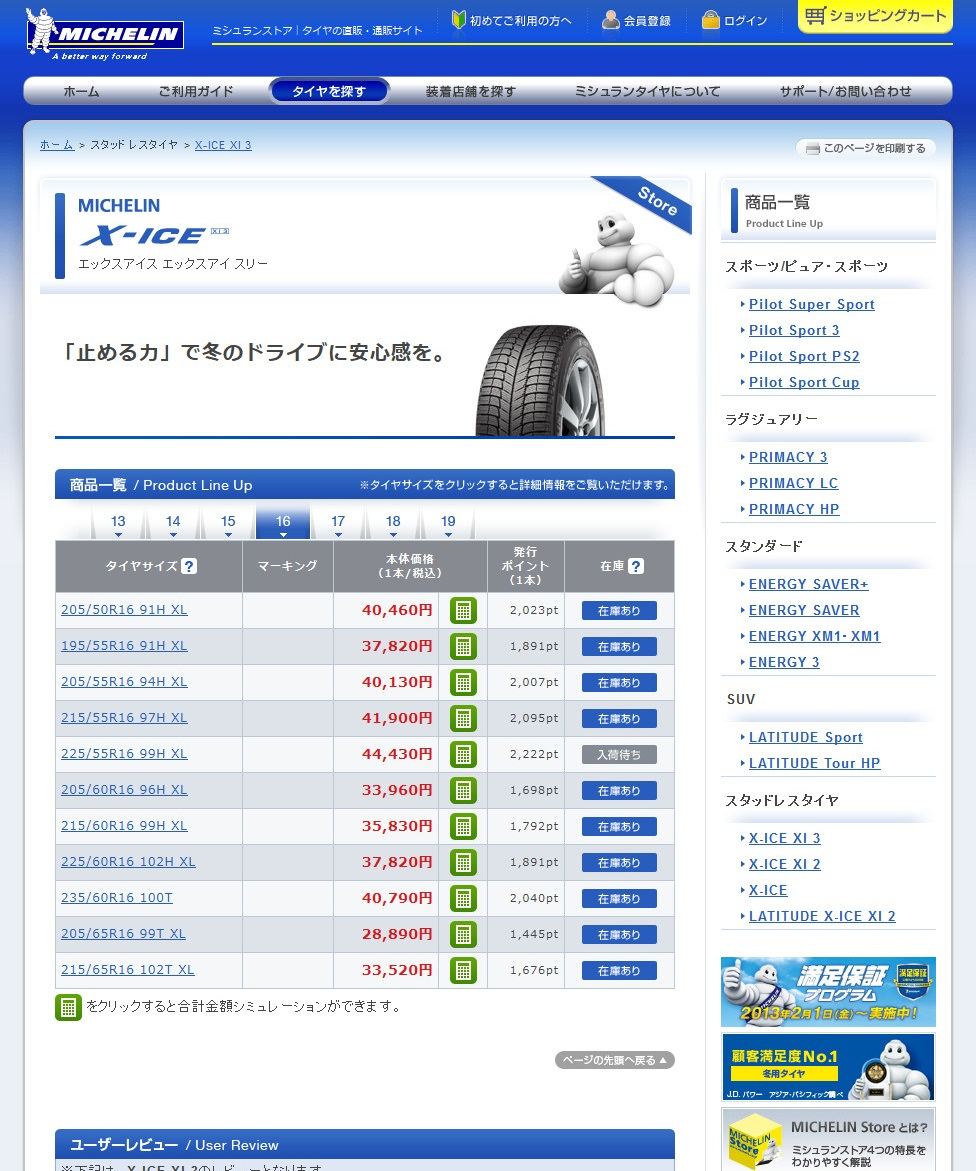
Task: Click the ホーム breadcrumb link
Action: (x=57, y=144)
